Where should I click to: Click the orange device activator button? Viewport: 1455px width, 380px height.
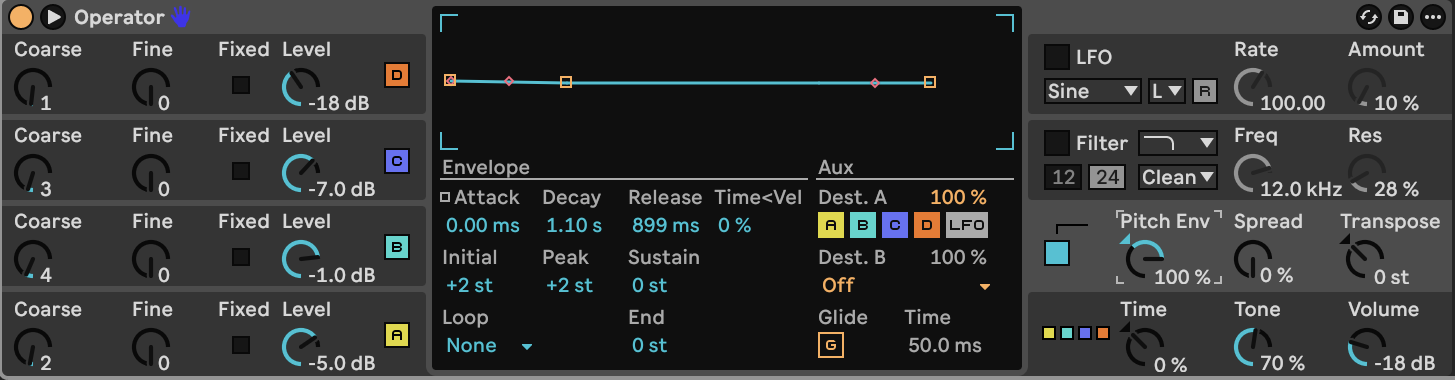[20, 17]
